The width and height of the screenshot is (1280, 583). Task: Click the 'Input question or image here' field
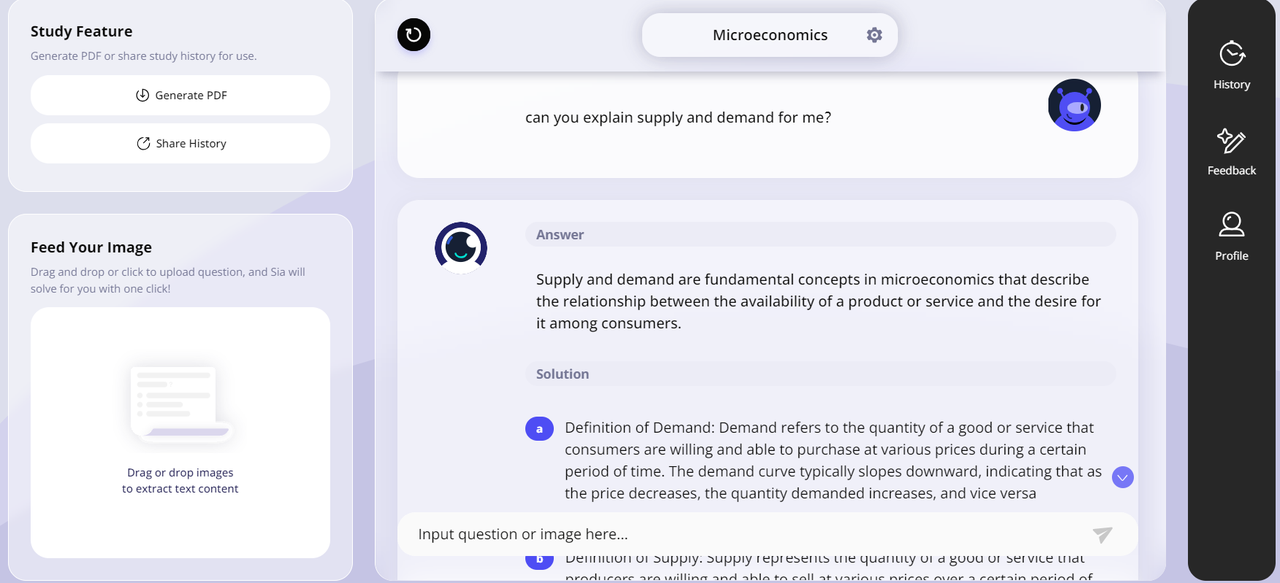pyautogui.click(x=768, y=534)
